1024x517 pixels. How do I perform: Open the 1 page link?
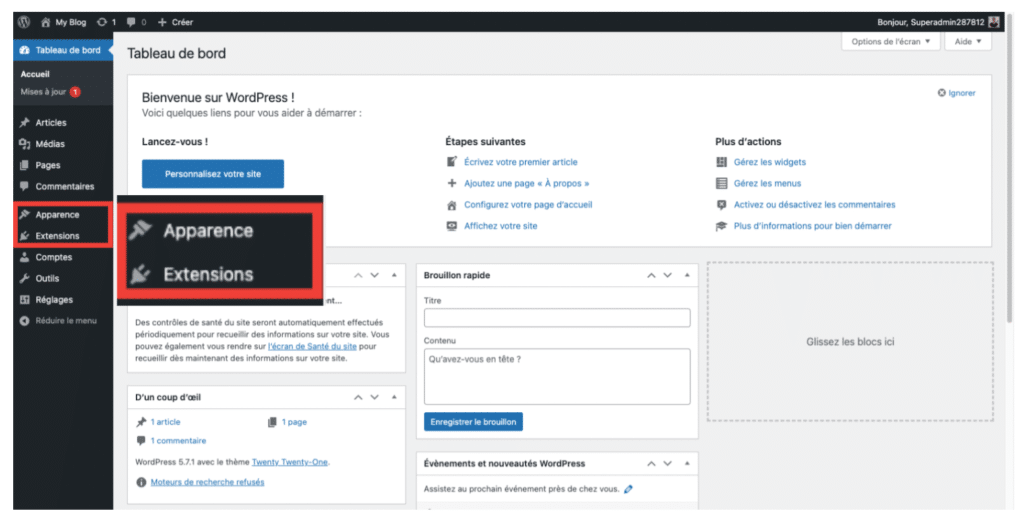pos(294,422)
